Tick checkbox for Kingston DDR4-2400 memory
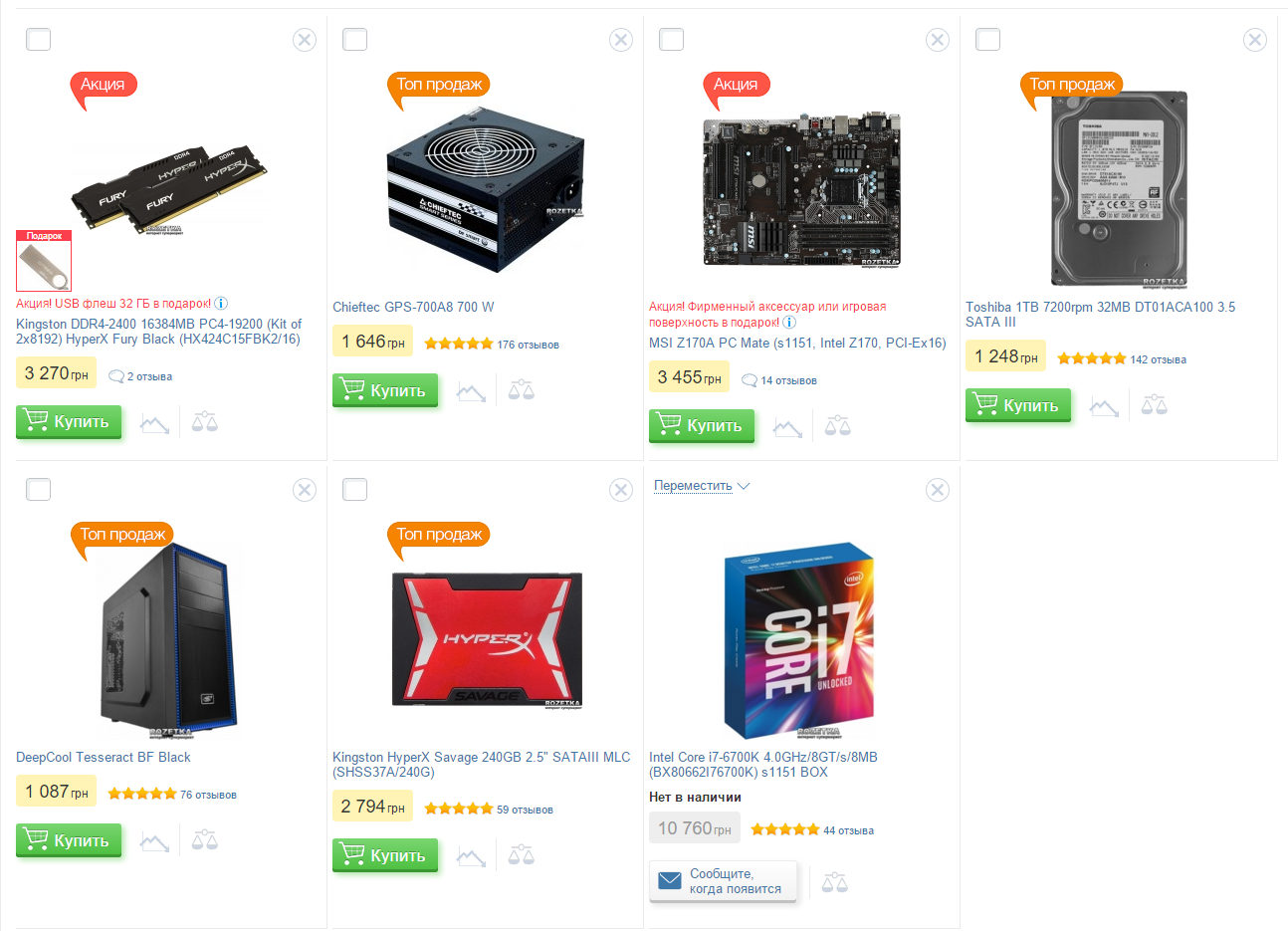1288x931 pixels. (x=38, y=39)
